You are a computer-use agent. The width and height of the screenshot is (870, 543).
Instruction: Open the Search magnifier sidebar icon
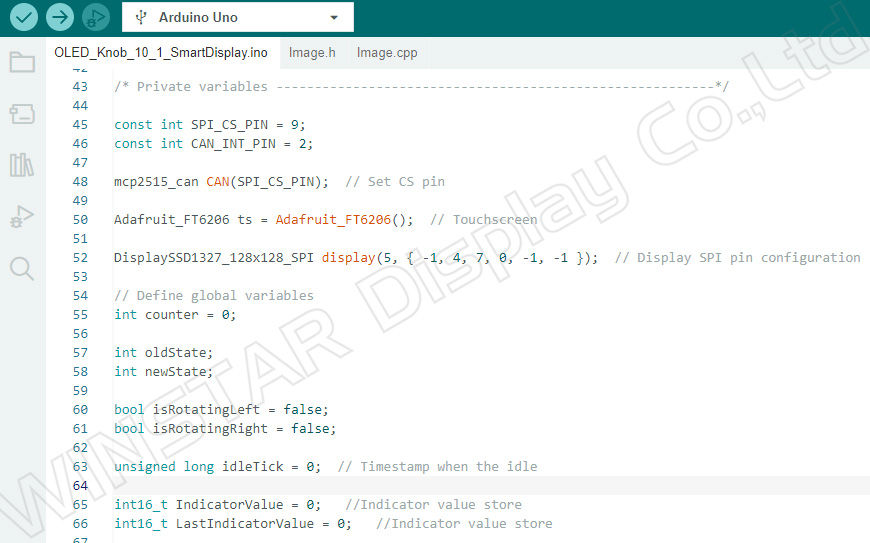[x=22, y=268]
